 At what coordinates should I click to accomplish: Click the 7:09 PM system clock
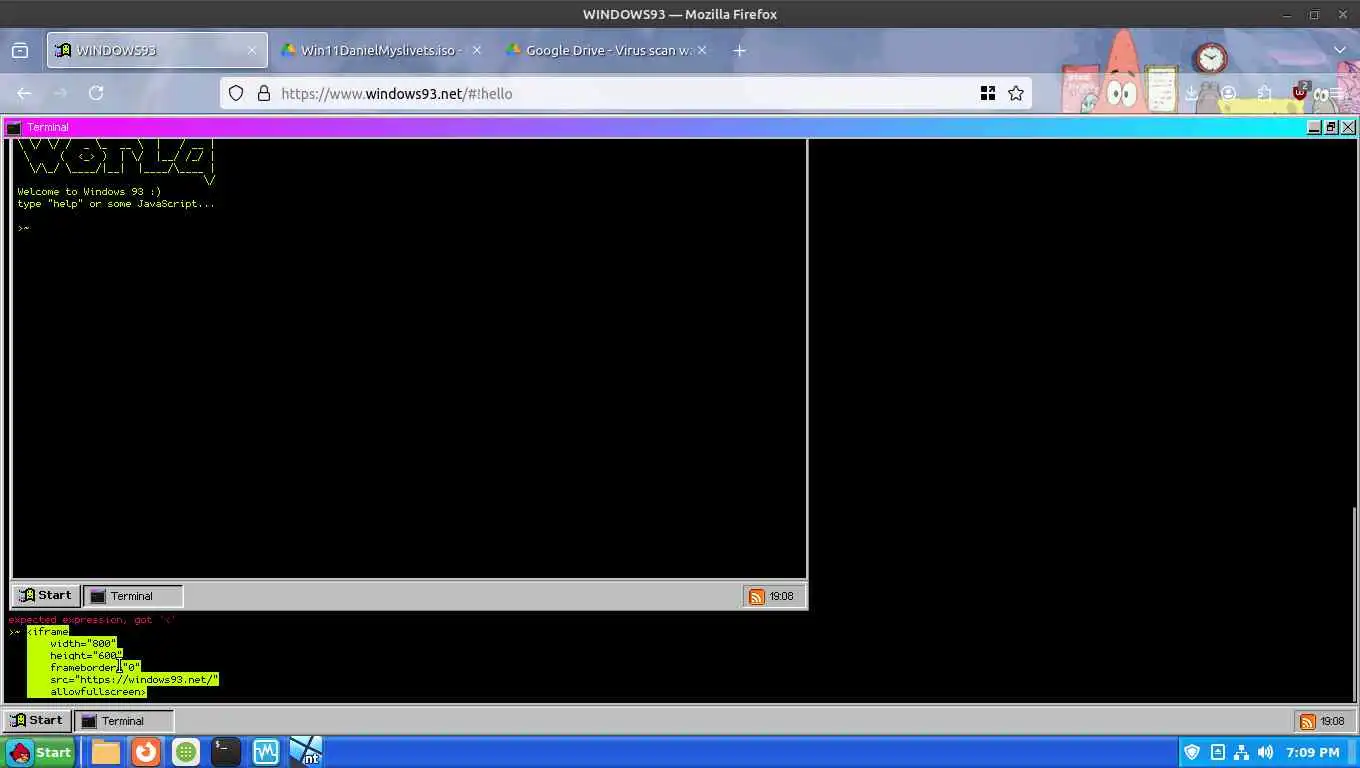point(1313,752)
